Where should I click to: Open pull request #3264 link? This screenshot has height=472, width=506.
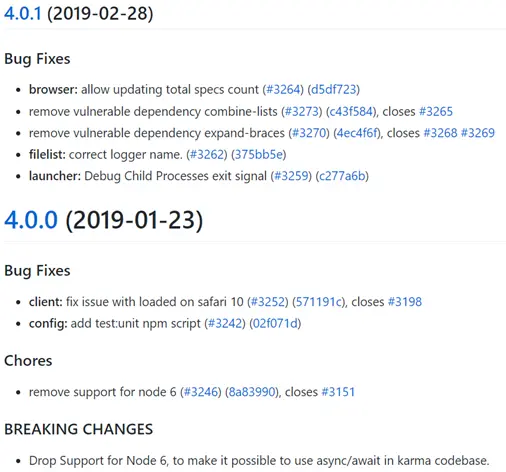pyautogui.click(x=283, y=89)
